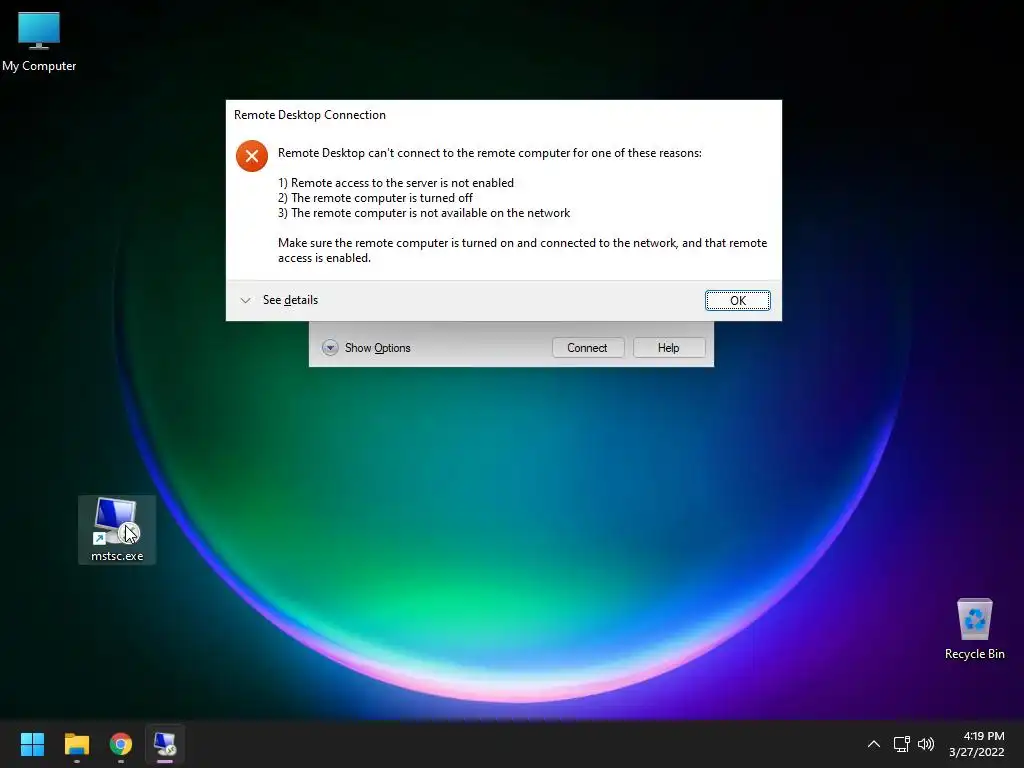This screenshot has width=1024, height=768.
Task: Open Help in Remote Desktop window
Action: [668, 347]
